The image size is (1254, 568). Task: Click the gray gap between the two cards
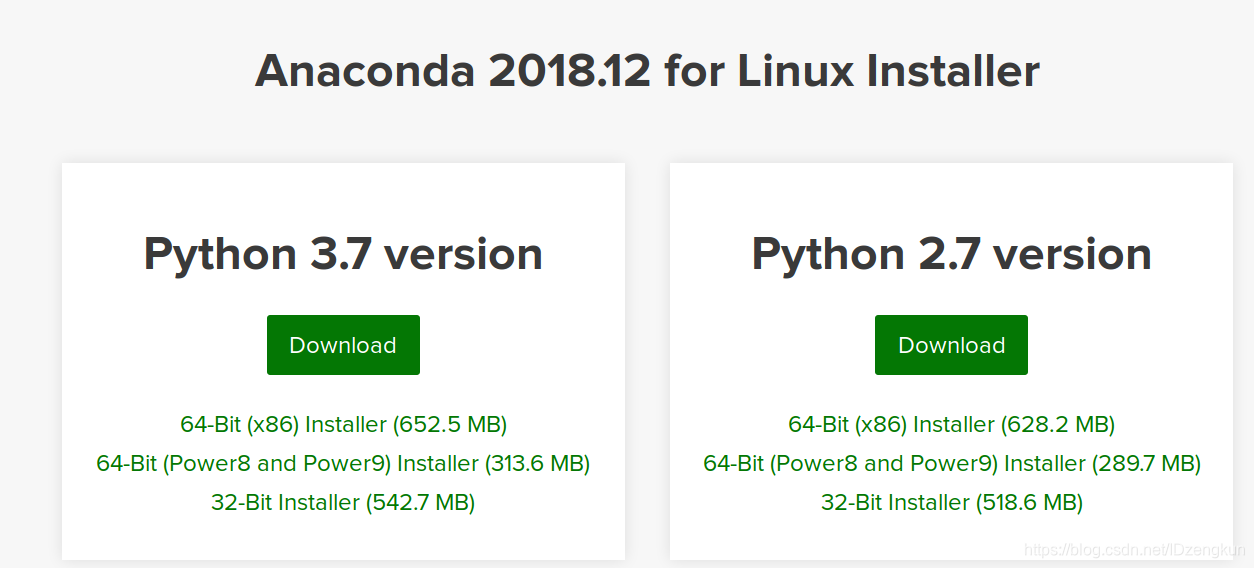647,360
